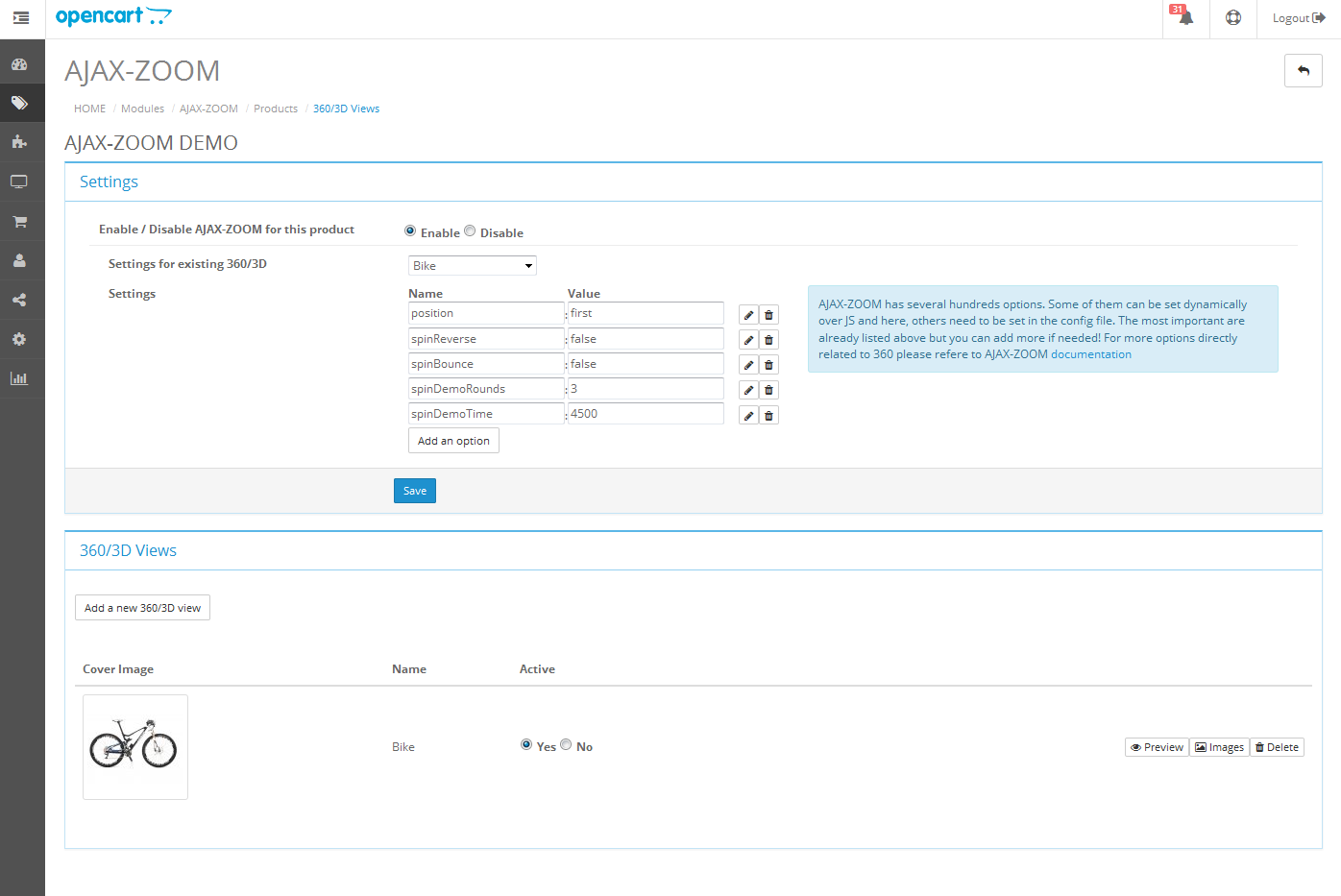The width and height of the screenshot is (1341, 896).
Task: Click the spinDemoRounds name field
Action: pyautogui.click(x=486, y=389)
